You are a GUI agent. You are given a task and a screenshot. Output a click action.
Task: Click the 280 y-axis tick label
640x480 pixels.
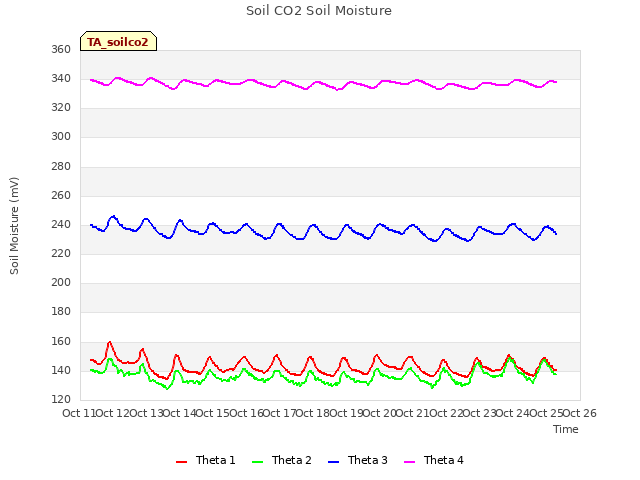click(x=61, y=167)
